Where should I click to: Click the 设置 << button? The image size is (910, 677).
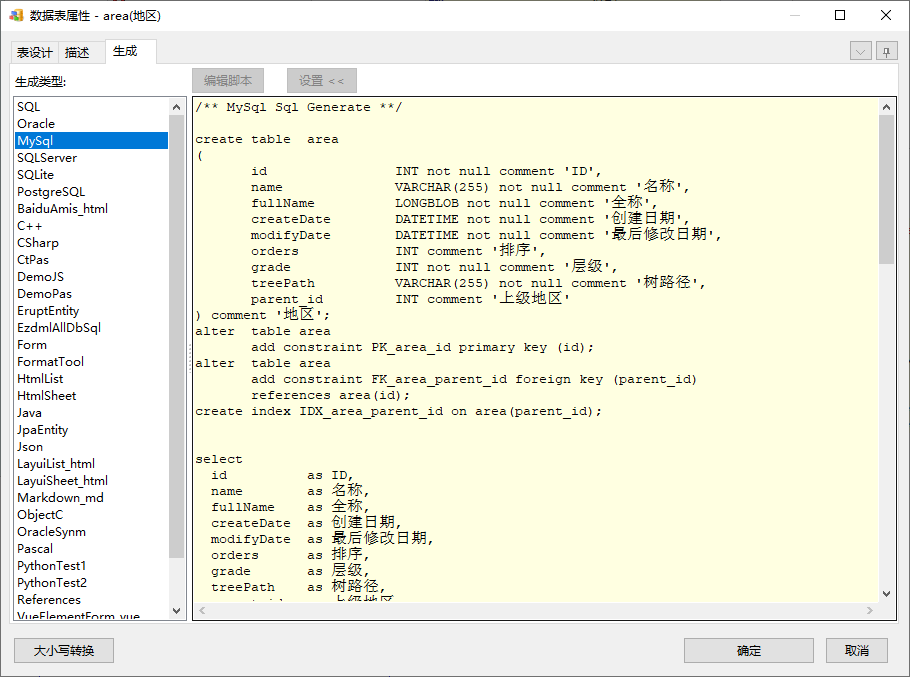(322, 81)
